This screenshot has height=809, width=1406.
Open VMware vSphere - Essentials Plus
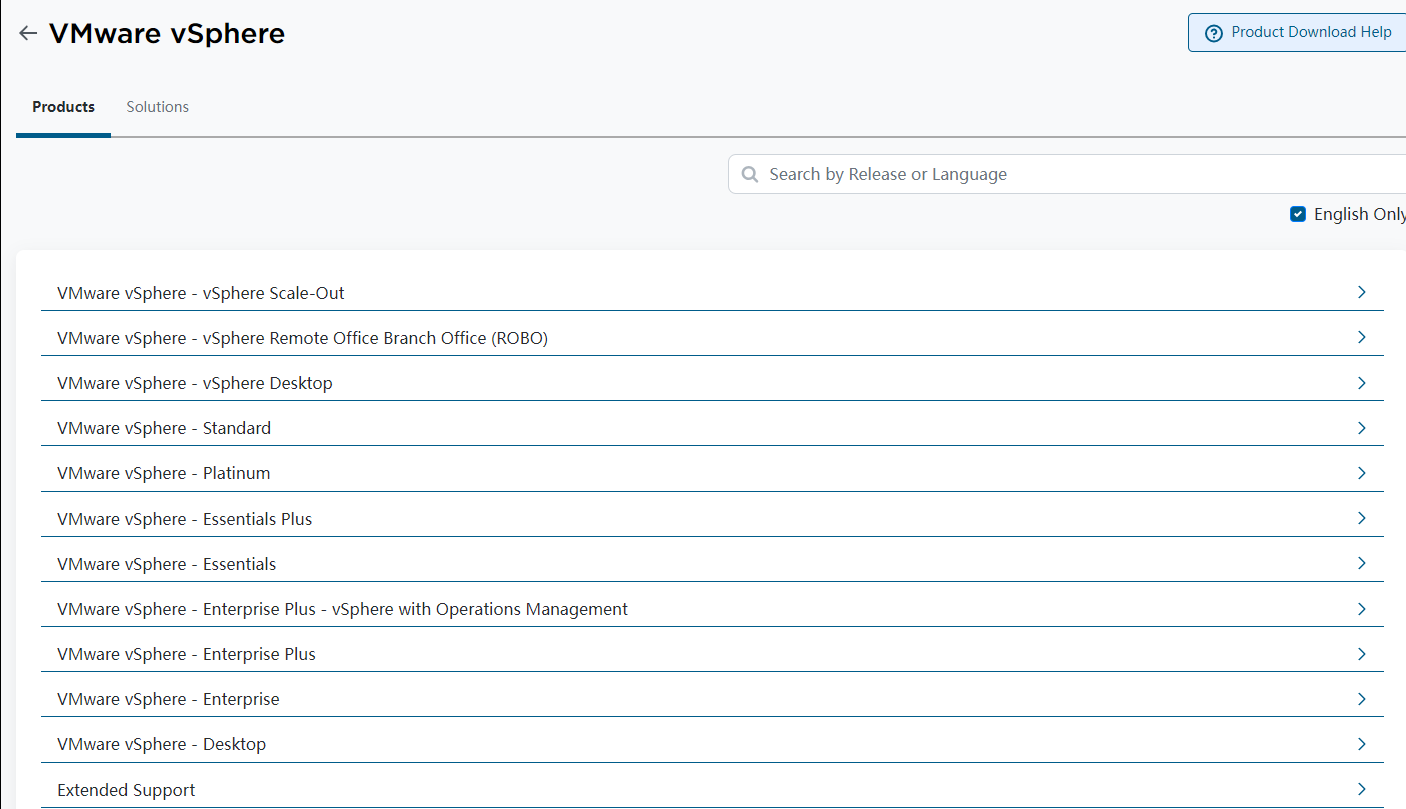[x=185, y=519]
